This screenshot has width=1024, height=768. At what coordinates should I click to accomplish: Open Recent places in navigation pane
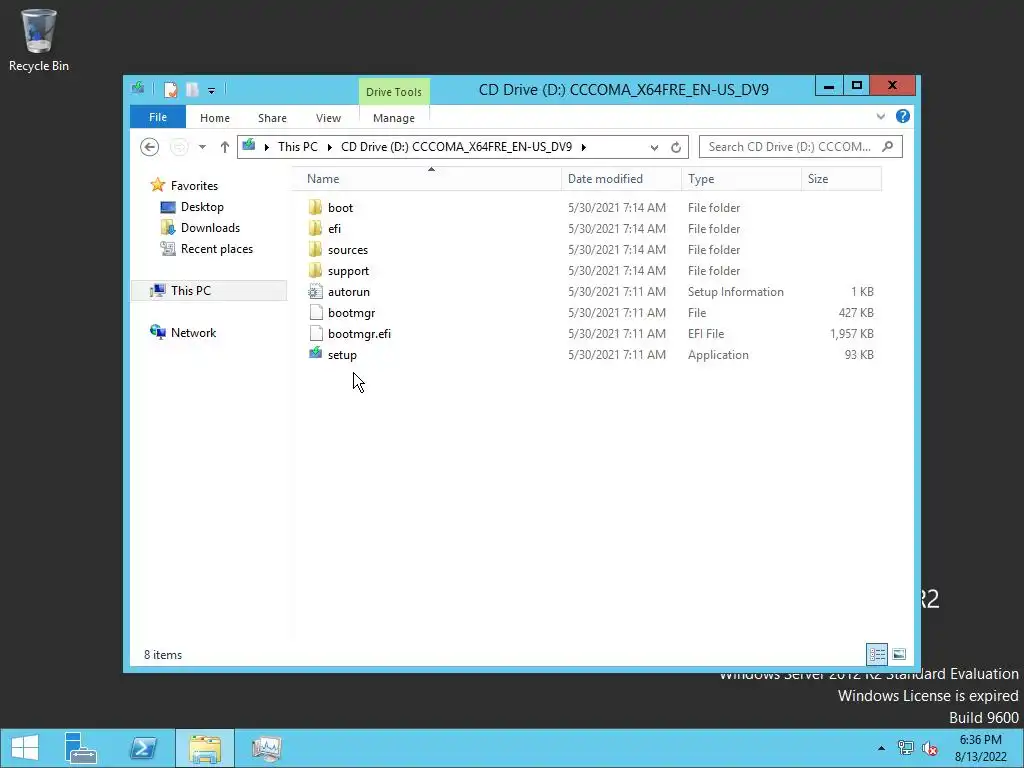point(216,249)
